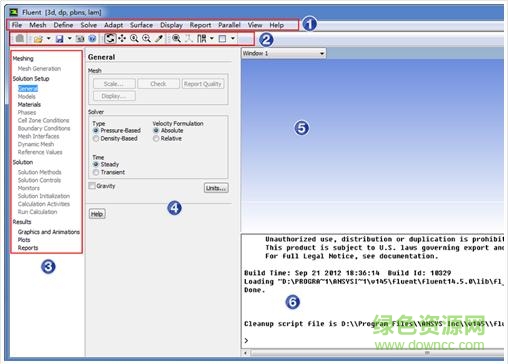Click the console scrollbar left arrow
Screen dimensions: 508x364
click(x=246, y=353)
